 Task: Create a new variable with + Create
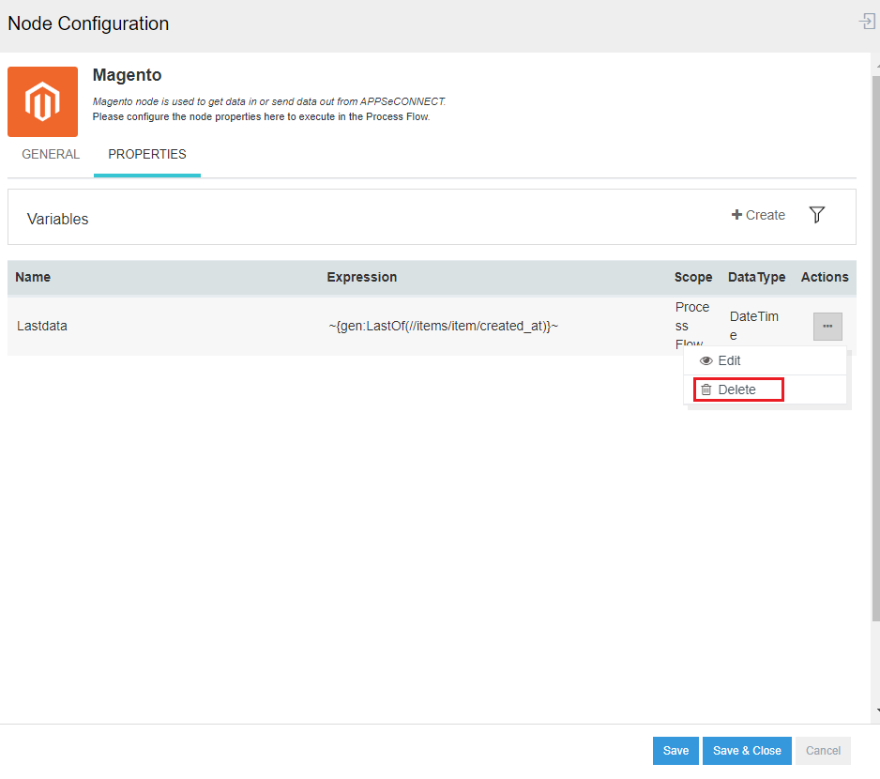point(758,215)
